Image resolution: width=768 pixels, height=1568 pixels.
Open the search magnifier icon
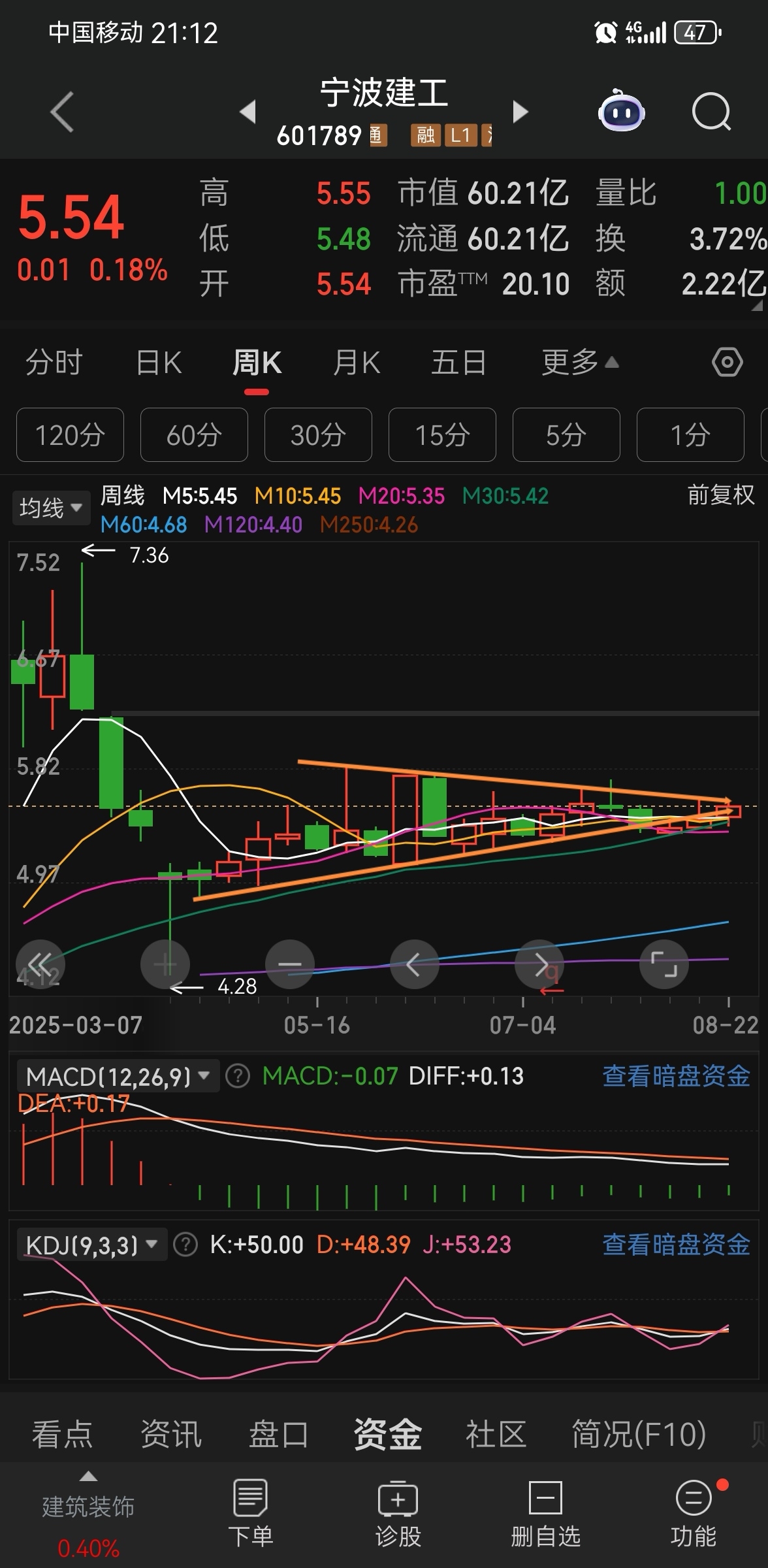[x=711, y=112]
